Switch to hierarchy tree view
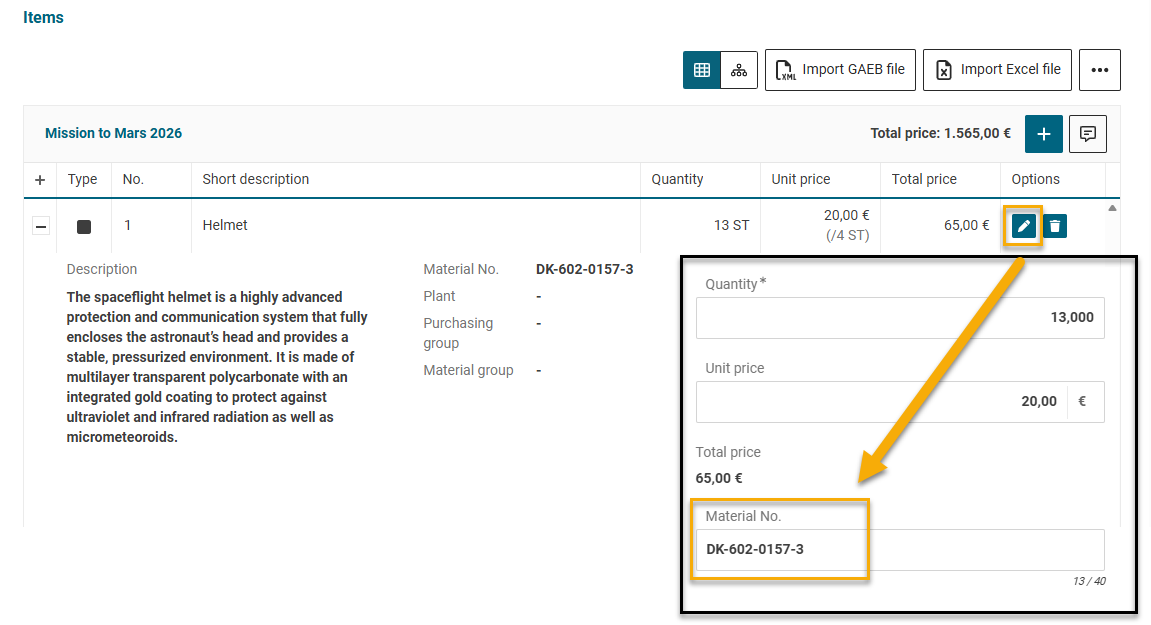Image resolution: width=1151 pixels, height=625 pixels. (x=739, y=70)
